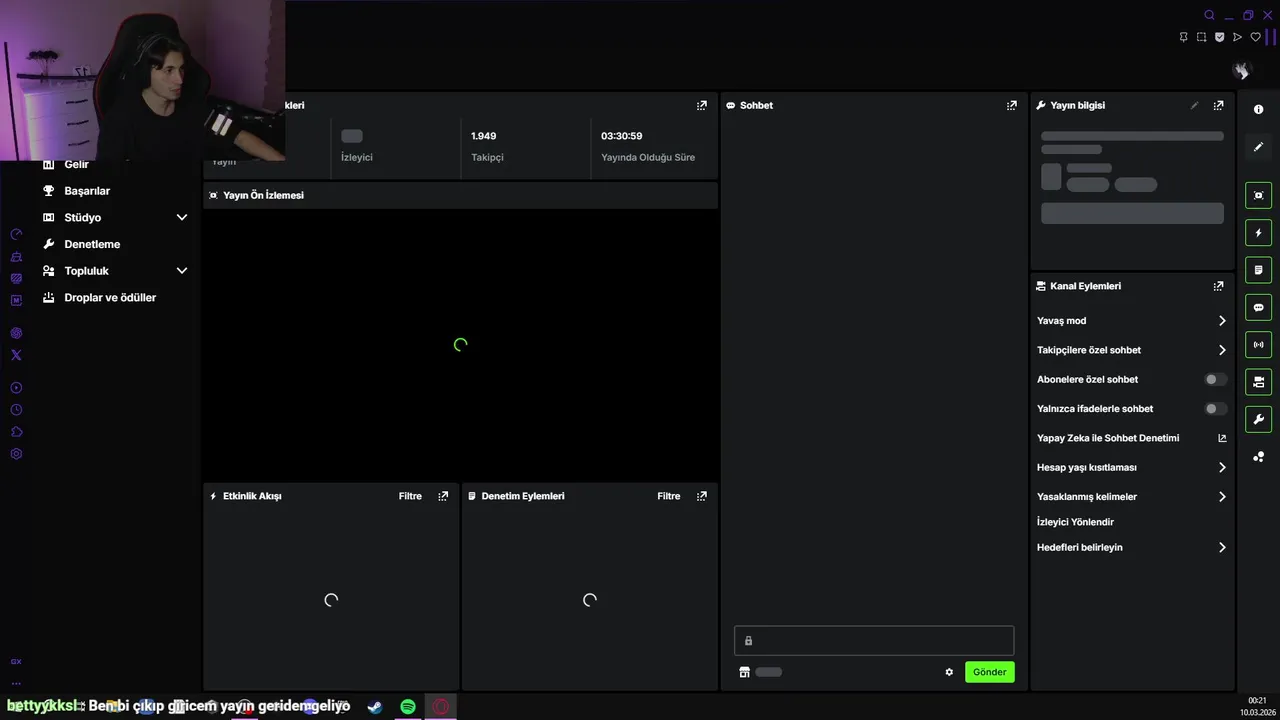
Task: Expand Yavaş mod options
Action: 1222,321
